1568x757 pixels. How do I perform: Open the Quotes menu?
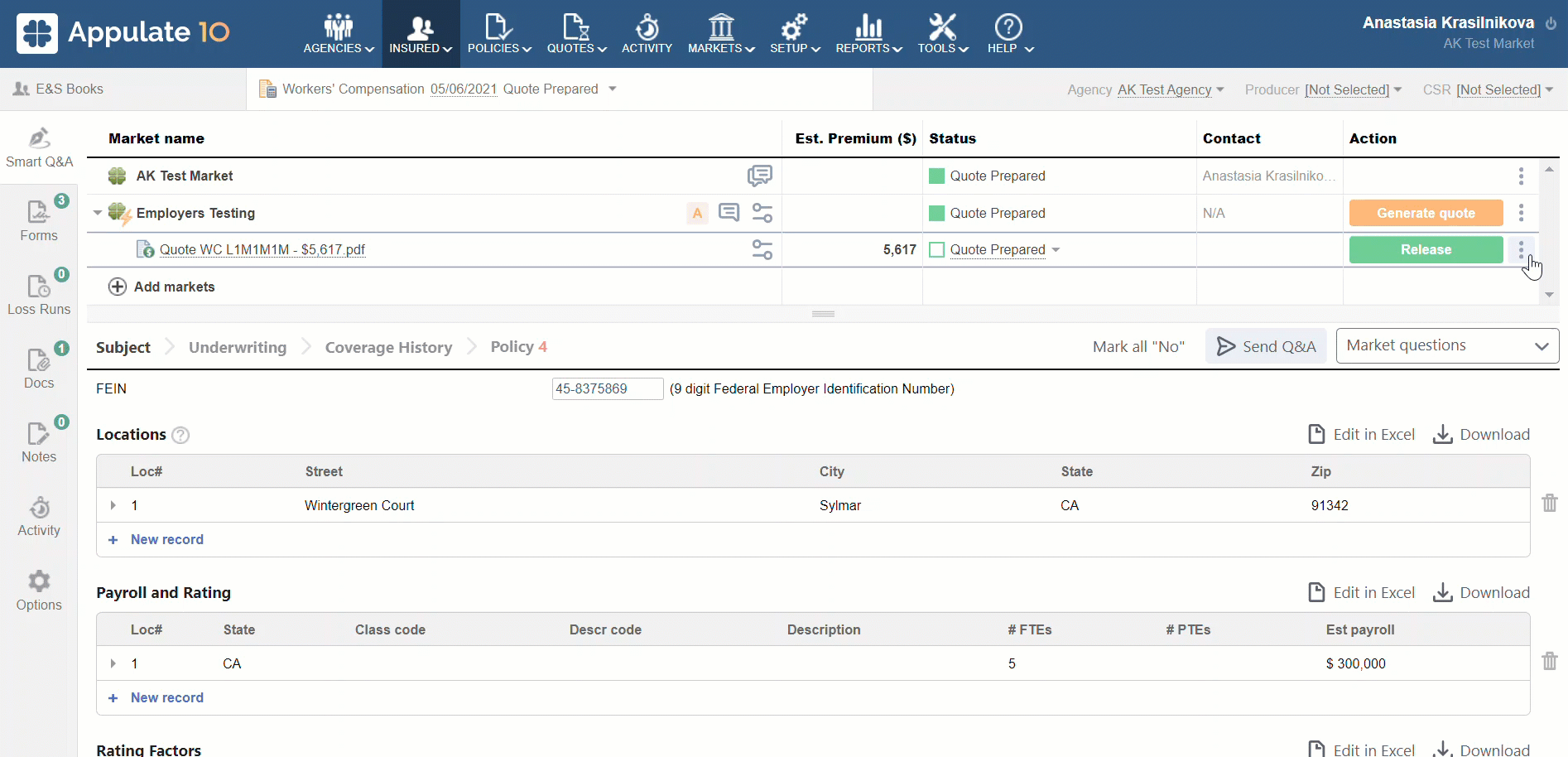(x=576, y=34)
